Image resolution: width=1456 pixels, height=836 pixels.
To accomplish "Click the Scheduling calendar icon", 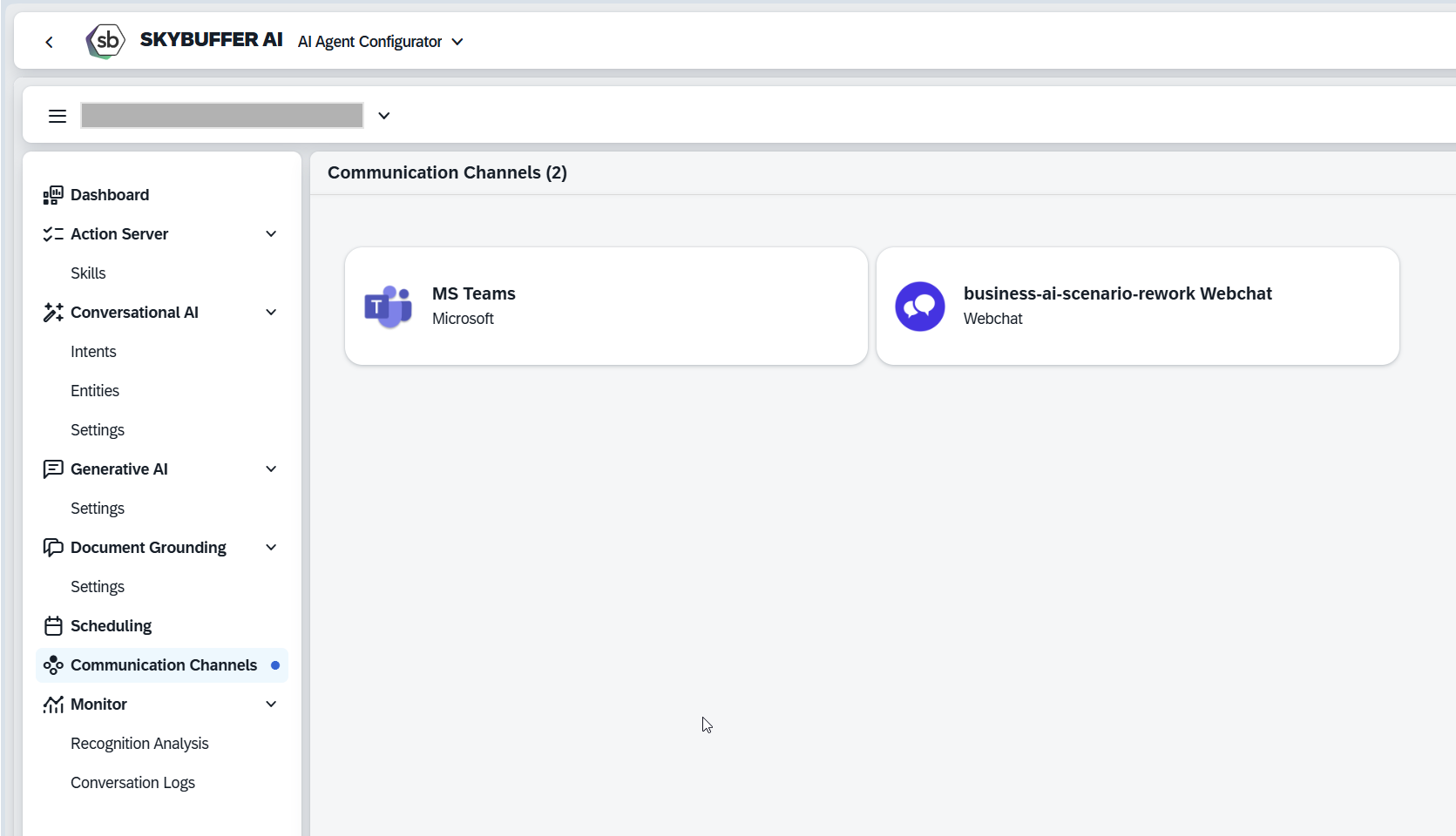I will pos(53,626).
